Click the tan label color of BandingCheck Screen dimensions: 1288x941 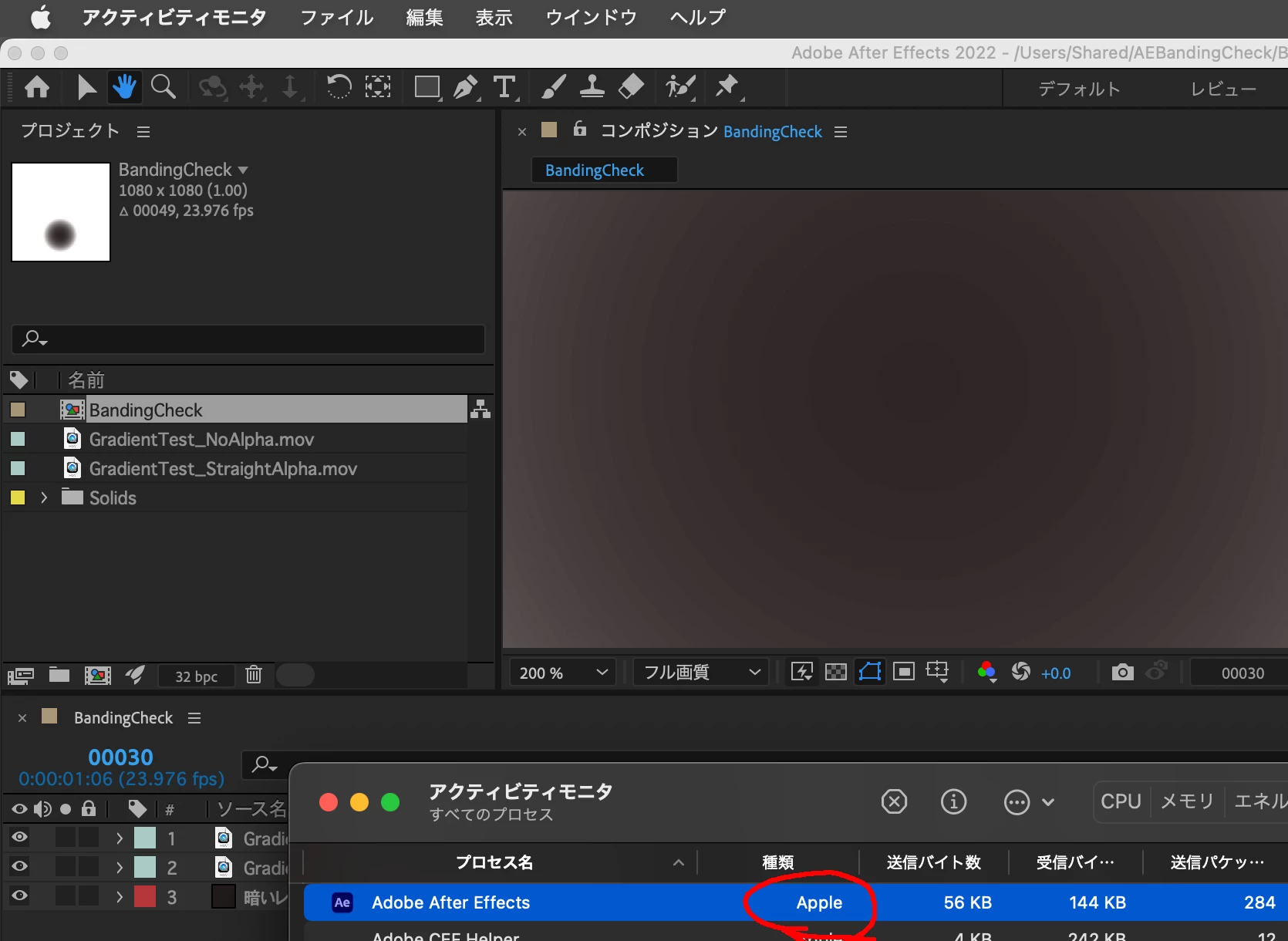[x=18, y=409]
